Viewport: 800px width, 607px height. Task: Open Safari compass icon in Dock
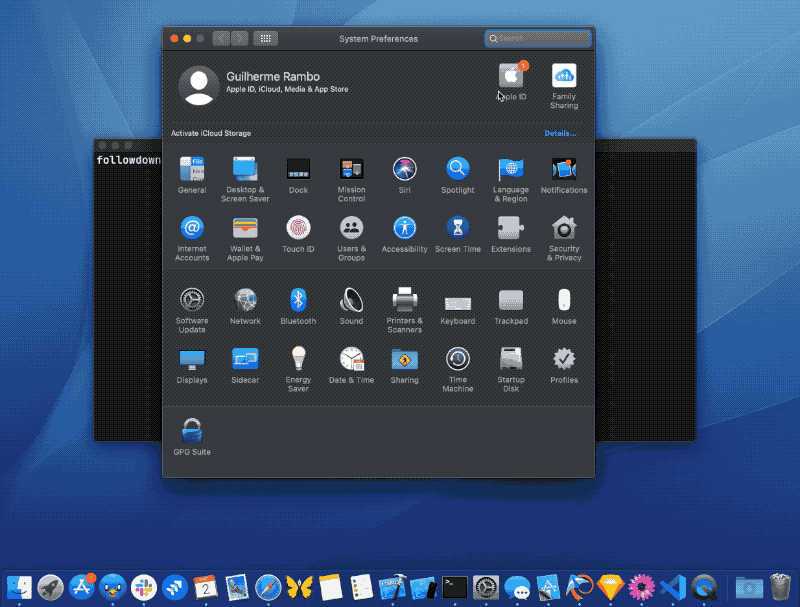(x=268, y=587)
